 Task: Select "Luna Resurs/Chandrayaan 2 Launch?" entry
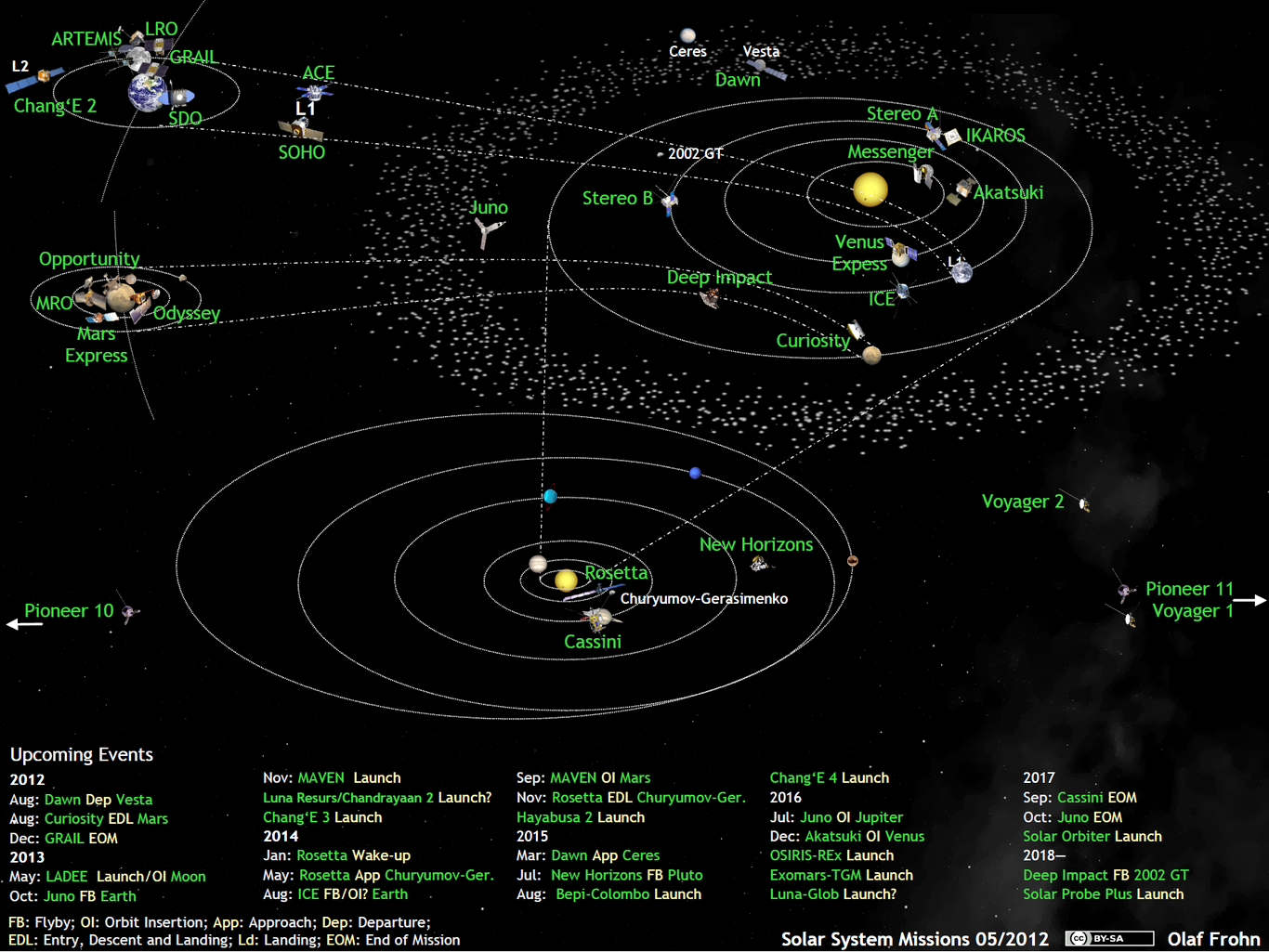click(x=377, y=797)
